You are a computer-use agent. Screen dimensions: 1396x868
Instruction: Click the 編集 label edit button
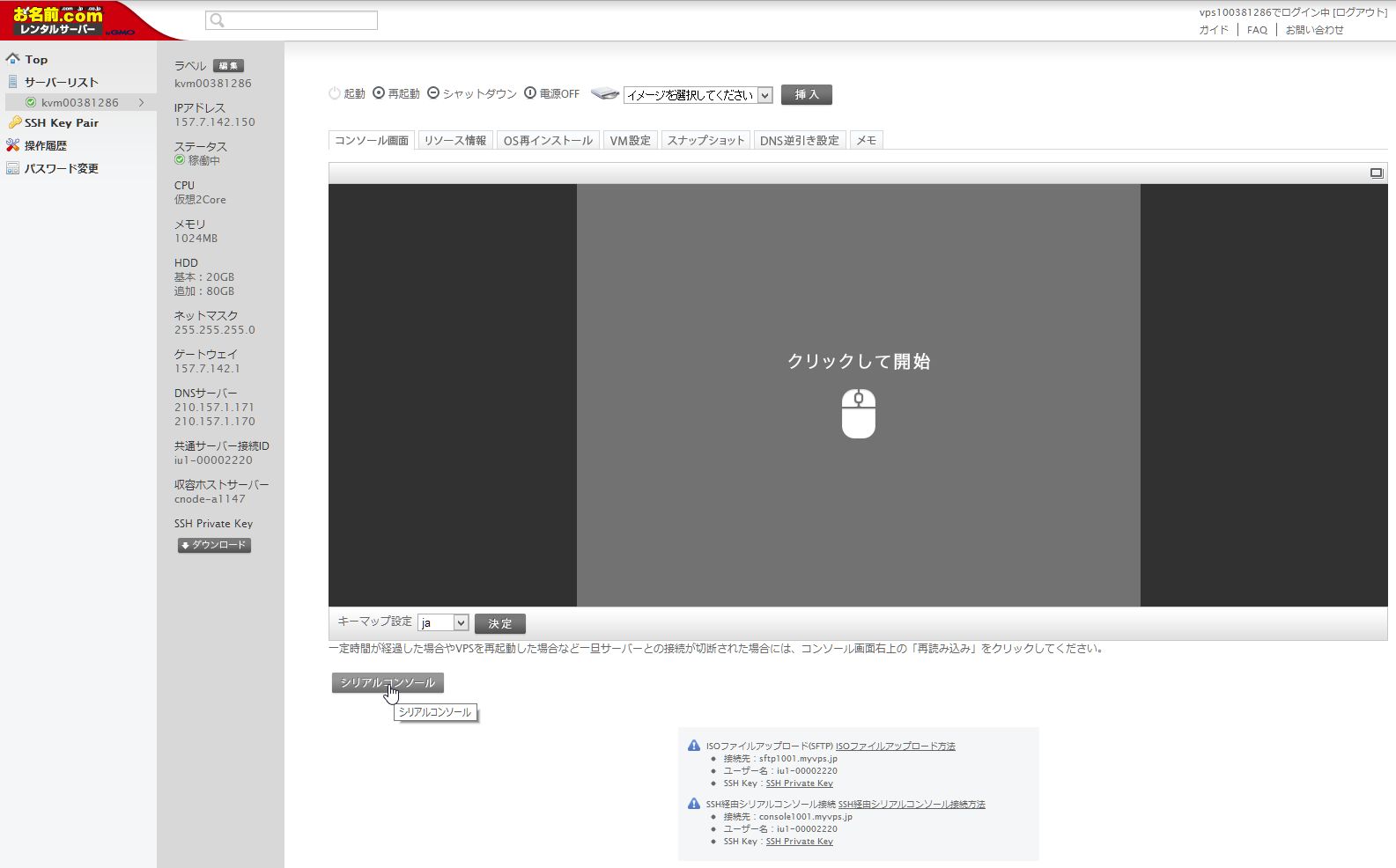click(x=228, y=66)
